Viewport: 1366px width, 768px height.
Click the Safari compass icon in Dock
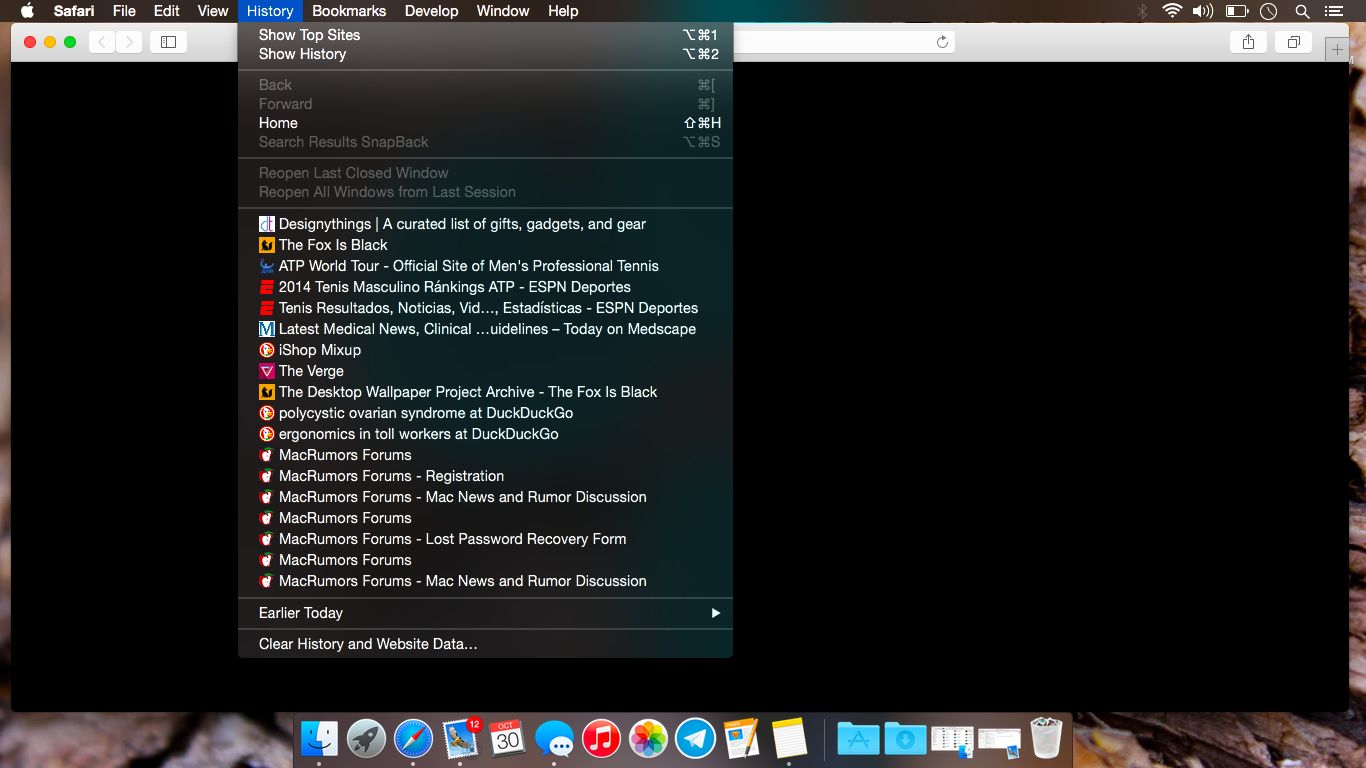pos(413,739)
